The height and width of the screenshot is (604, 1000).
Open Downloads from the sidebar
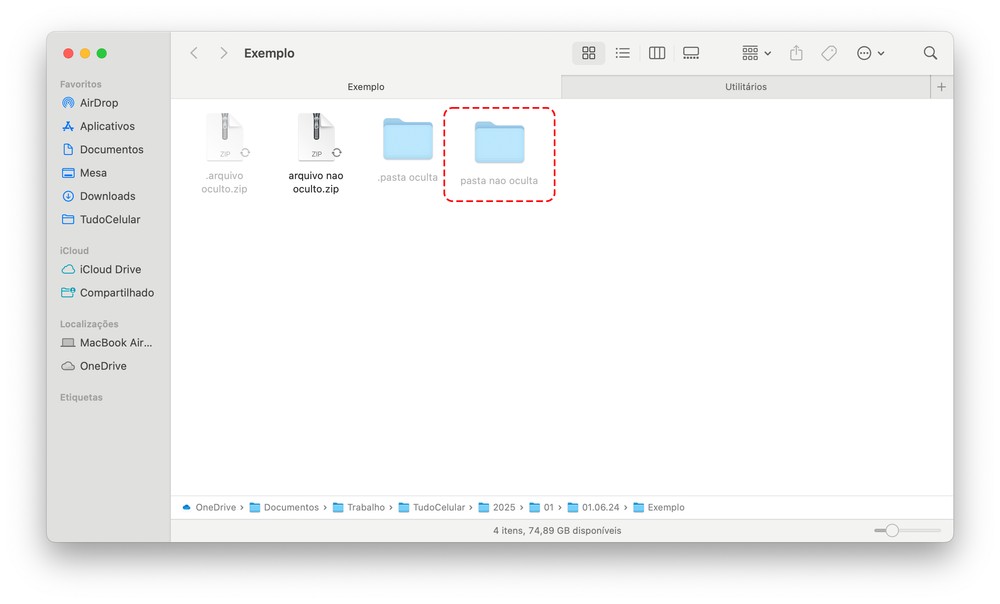point(107,196)
